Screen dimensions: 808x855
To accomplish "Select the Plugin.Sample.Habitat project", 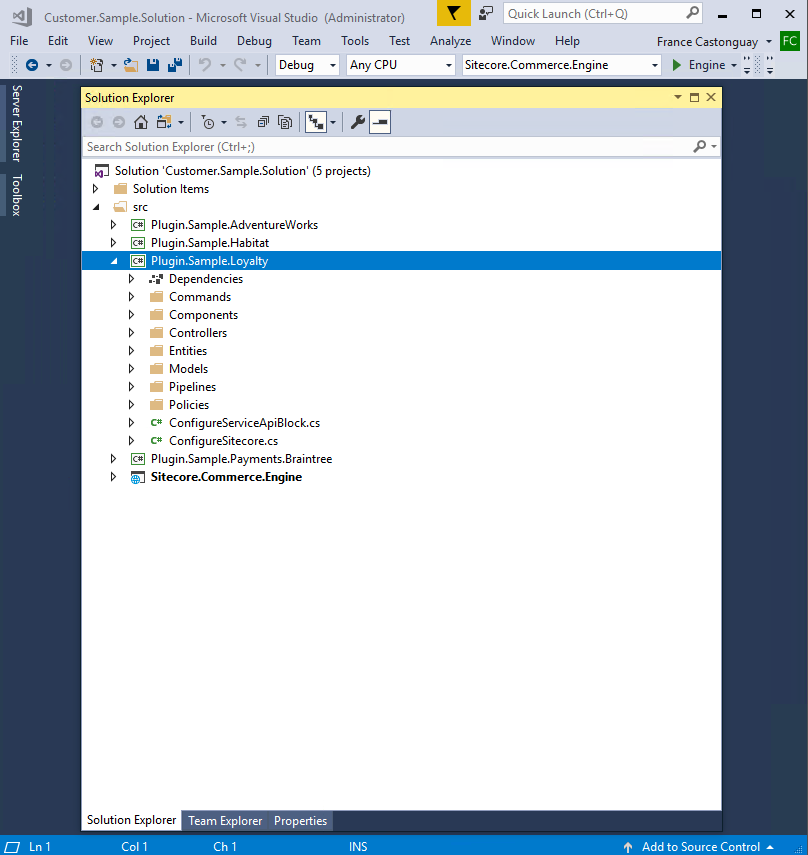I will click(x=210, y=243).
